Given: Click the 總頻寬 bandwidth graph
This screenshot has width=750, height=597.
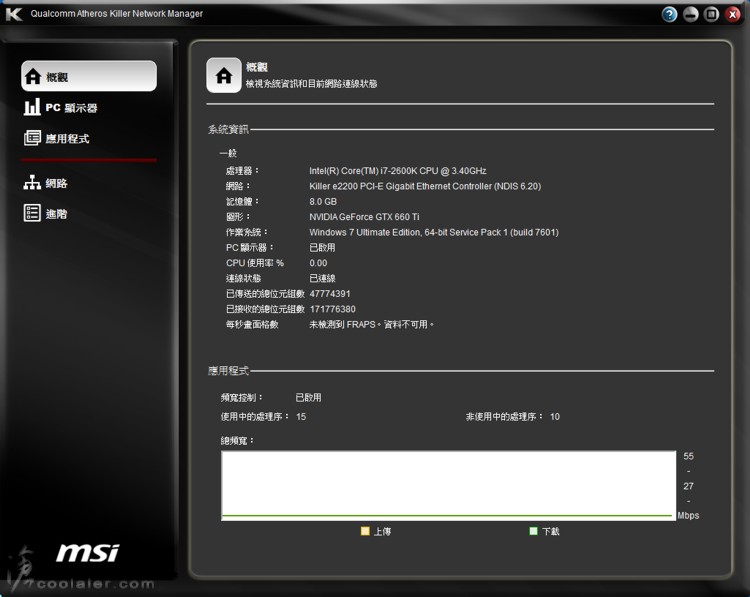Looking at the screenshot, I should coord(449,485).
